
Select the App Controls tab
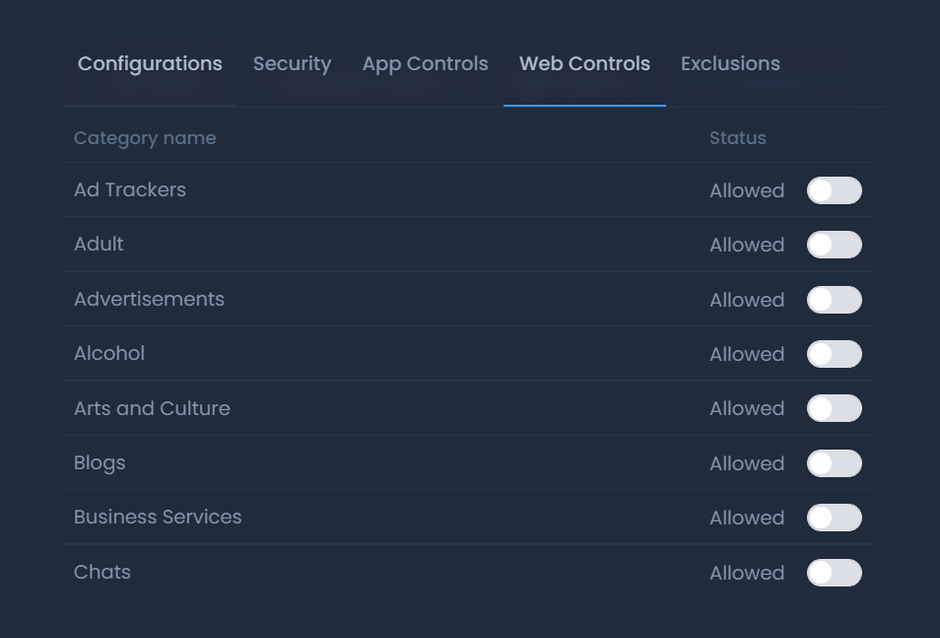[425, 63]
